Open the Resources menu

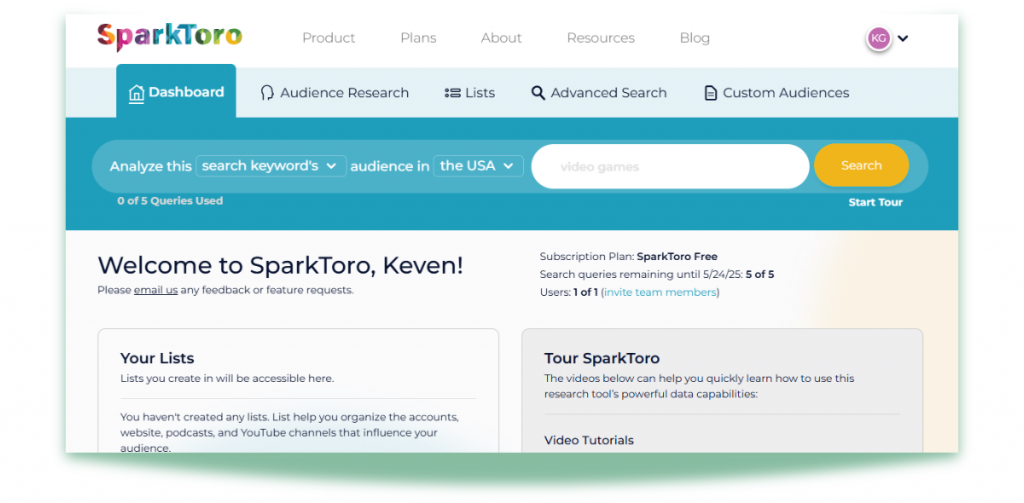pos(600,38)
